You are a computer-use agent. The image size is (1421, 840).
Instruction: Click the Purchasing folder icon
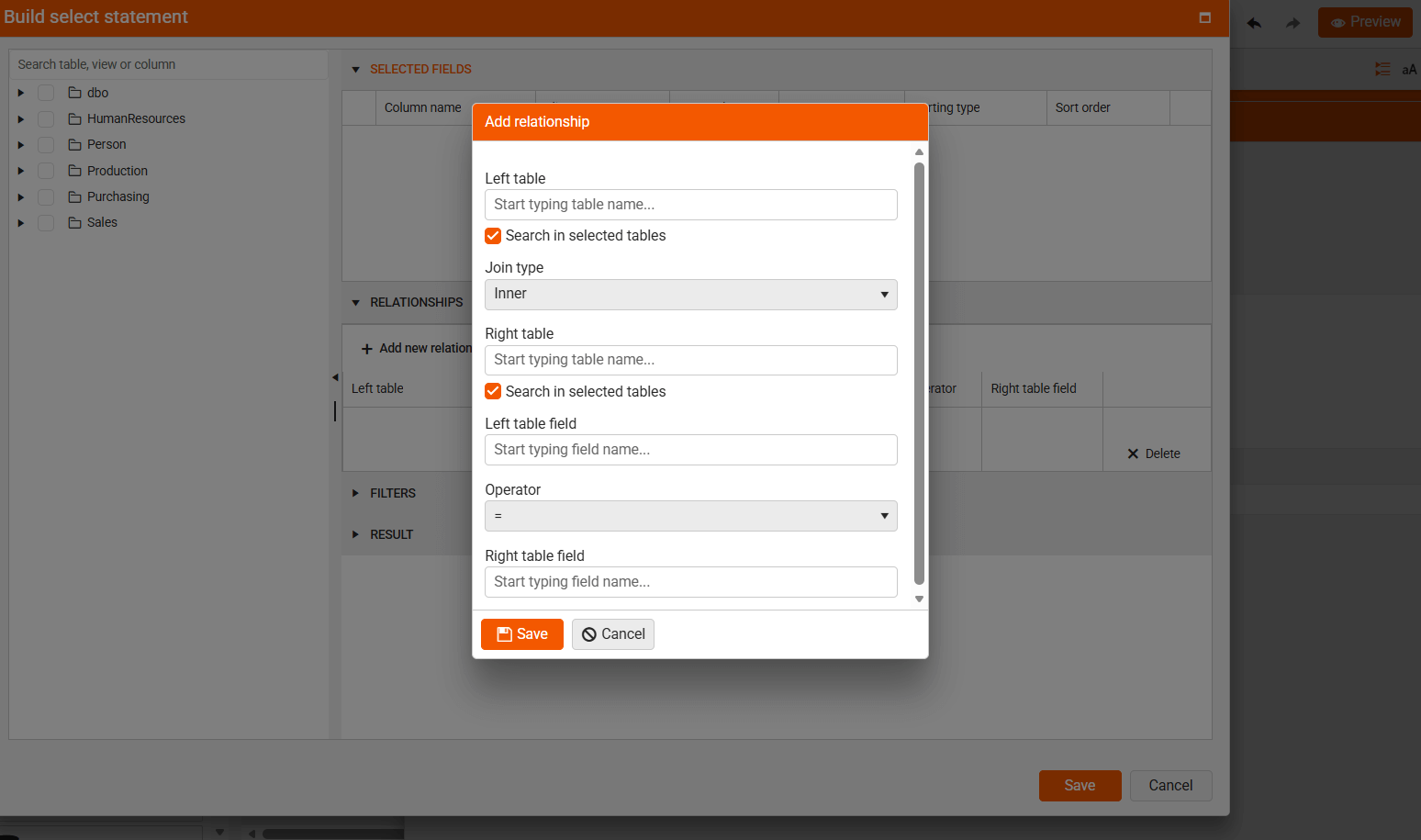click(75, 196)
